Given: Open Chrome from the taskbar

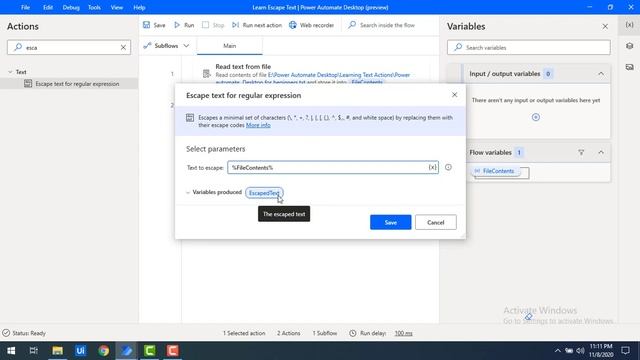Looking at the screenshot, I should click(x=103, y=351).
